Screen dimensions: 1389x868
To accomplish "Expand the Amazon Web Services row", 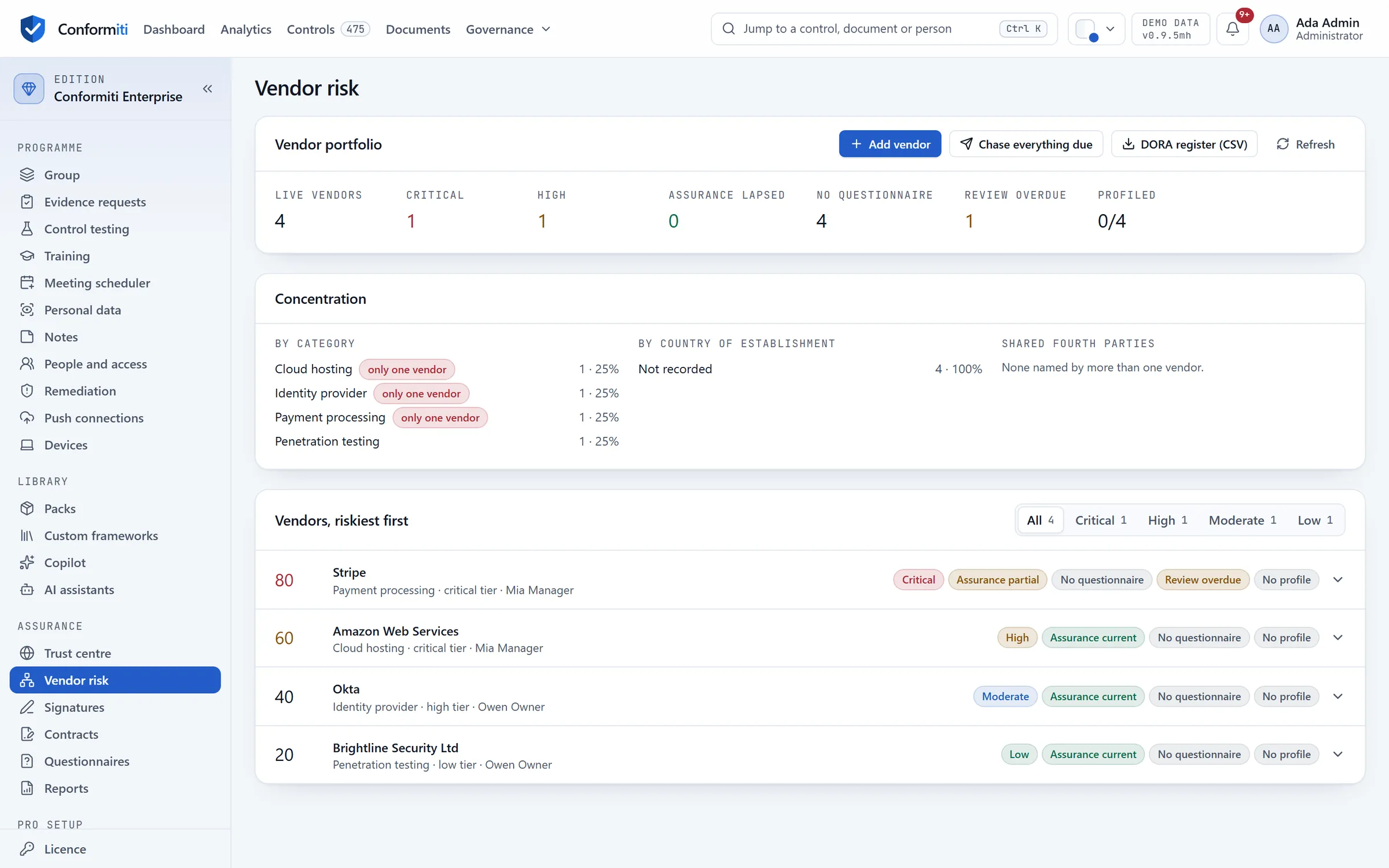I will click(x=1337, y=638).
